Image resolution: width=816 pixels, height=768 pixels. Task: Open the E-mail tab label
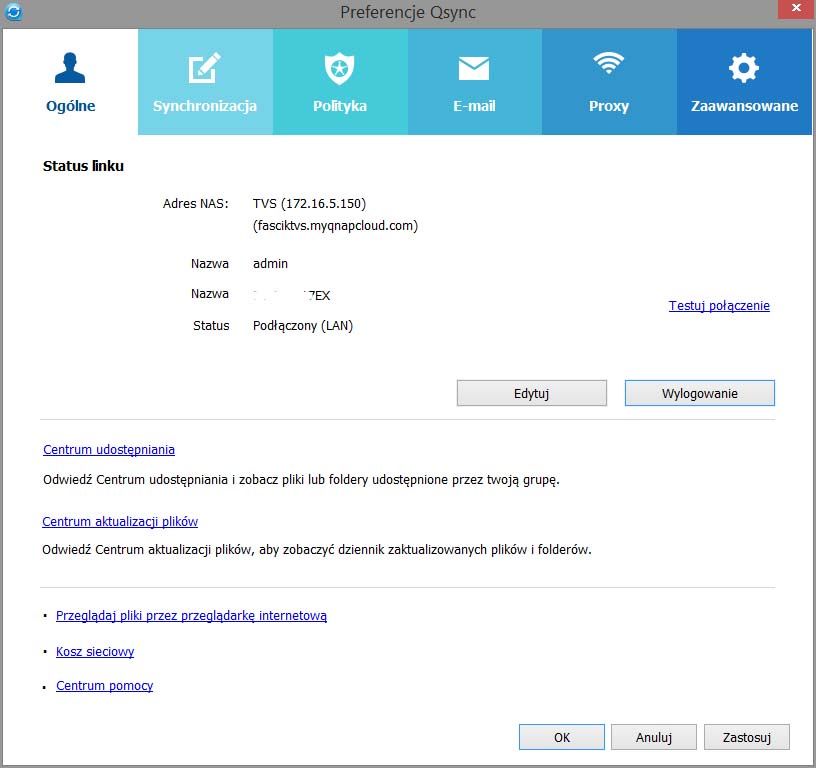point(474,106)
